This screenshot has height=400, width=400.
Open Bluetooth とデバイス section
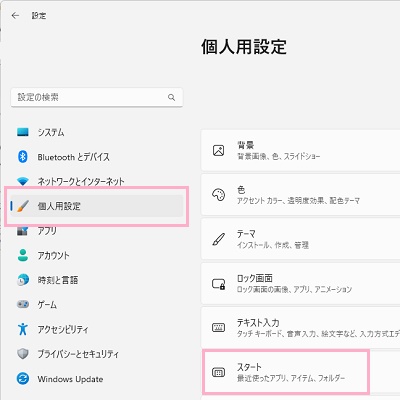[97, 157]
